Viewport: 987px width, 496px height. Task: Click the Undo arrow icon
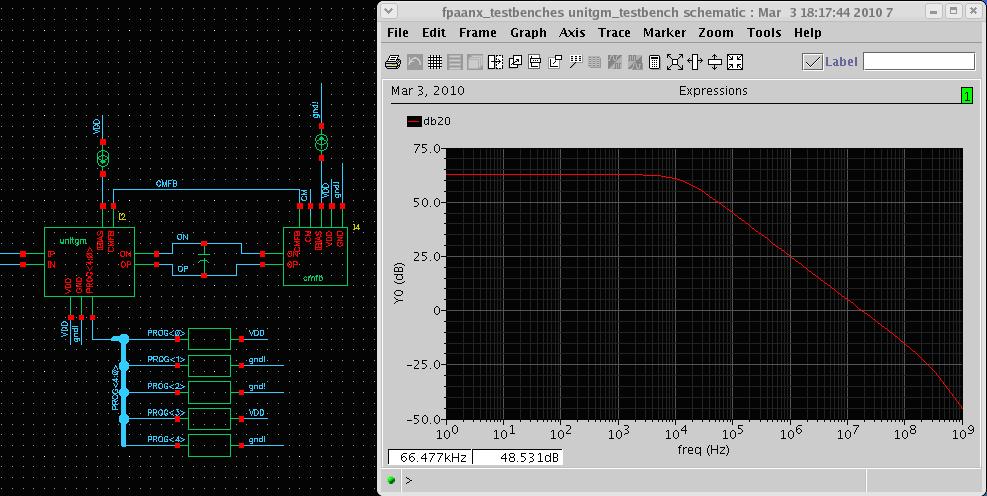pyautogui.click(x=415, y=62)
